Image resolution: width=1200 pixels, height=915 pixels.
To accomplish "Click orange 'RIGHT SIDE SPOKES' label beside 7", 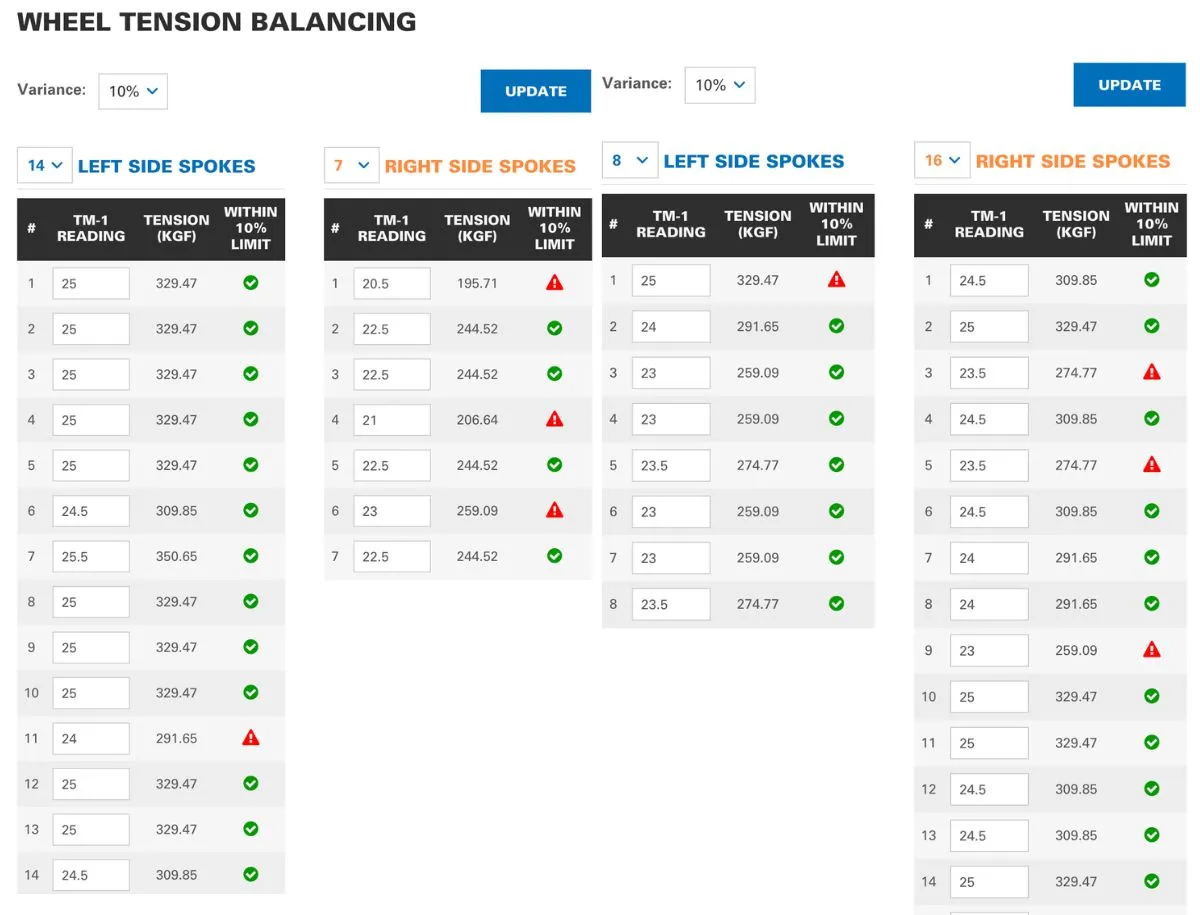I will click(480, 166).
